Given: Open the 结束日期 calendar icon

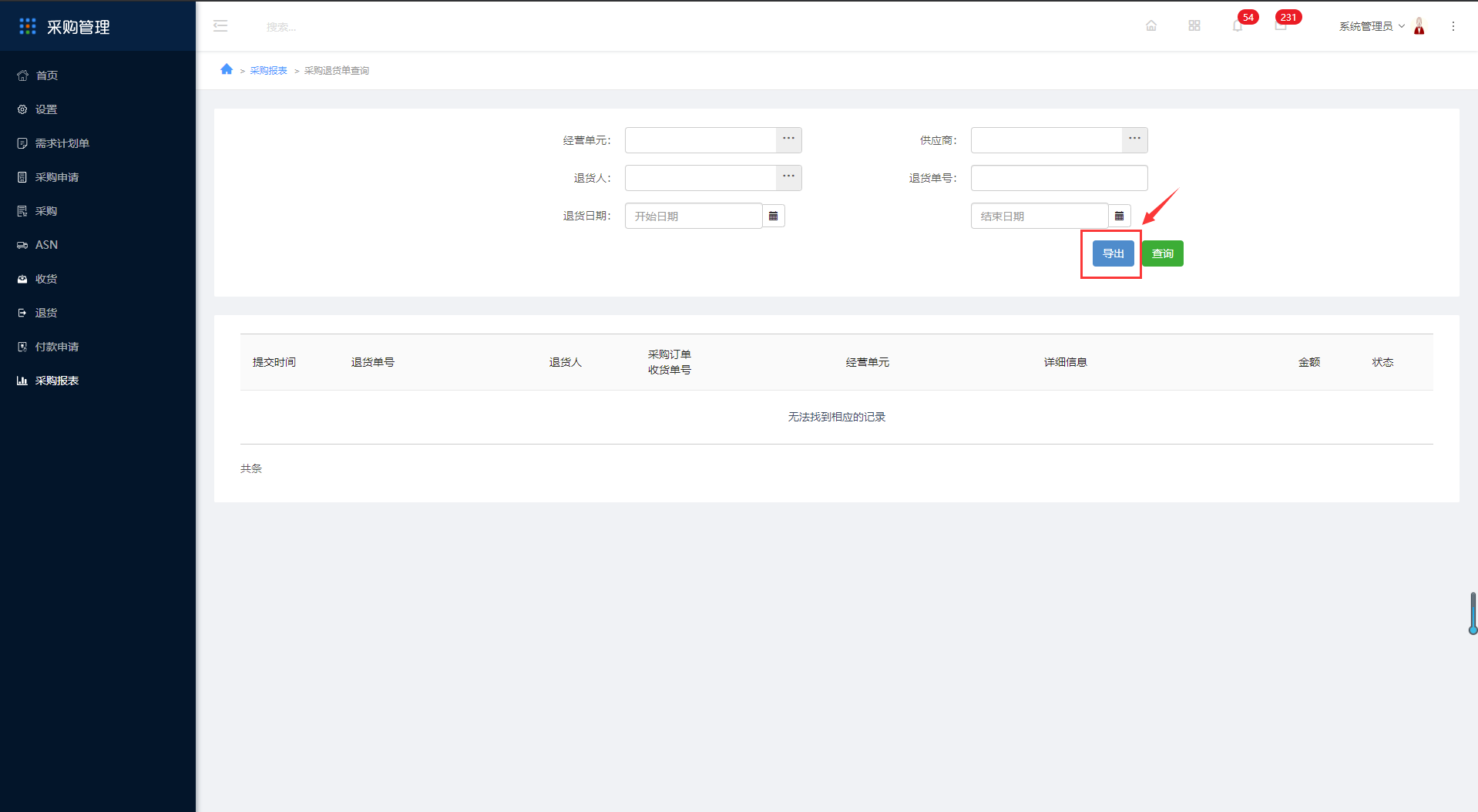Looking at the screenshot, I should [x=1120, y=216].
